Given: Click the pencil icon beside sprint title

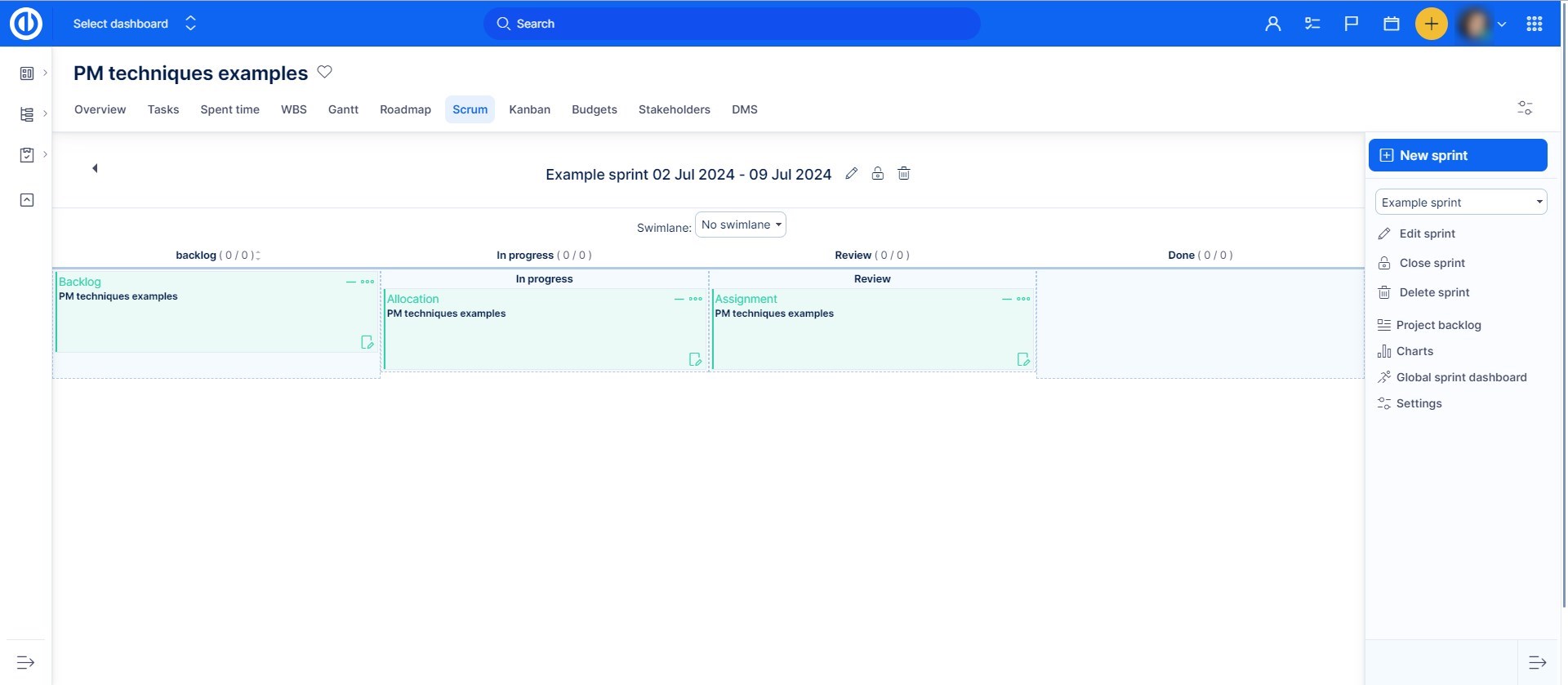Looking at the screenshot, I should click(851, 173).
